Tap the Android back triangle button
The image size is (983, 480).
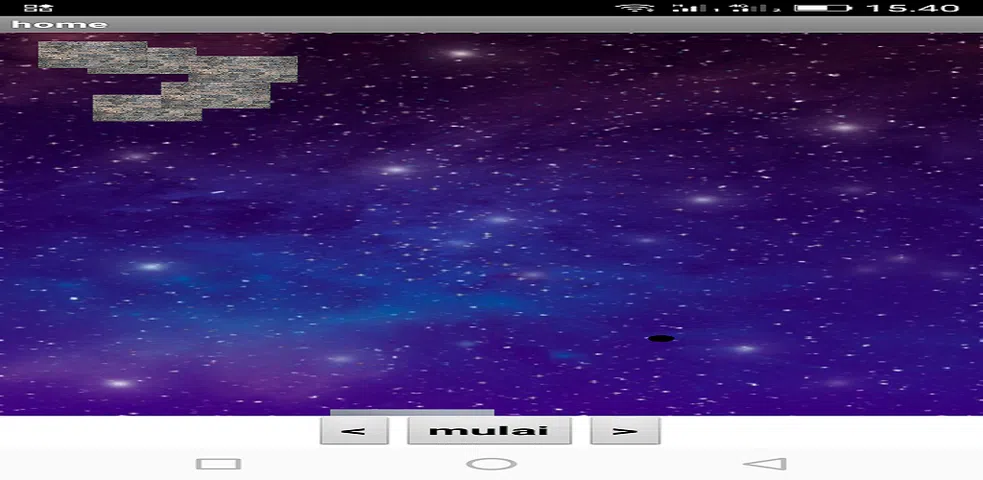click(765, 464)
